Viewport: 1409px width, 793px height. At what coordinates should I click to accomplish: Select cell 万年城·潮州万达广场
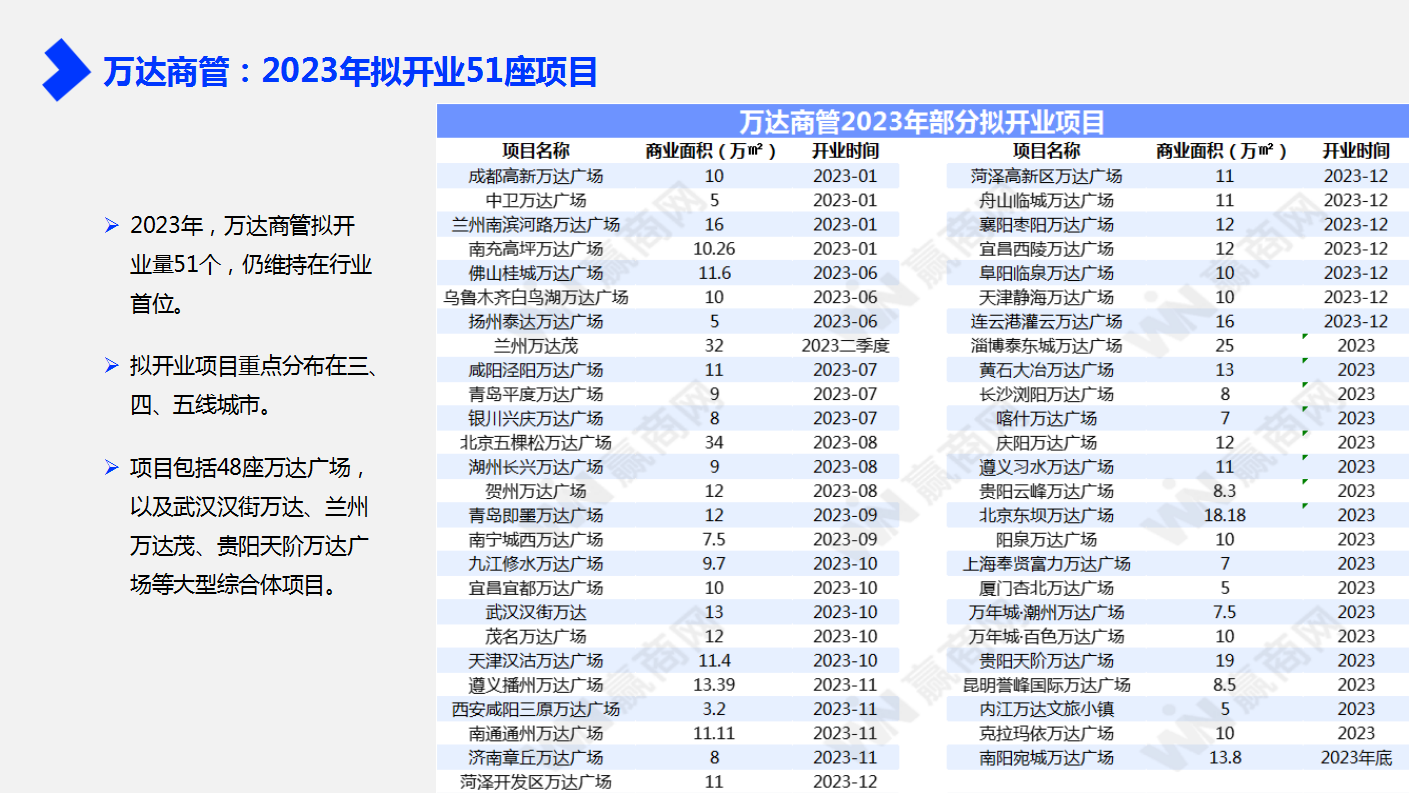tap(1046, 612)
